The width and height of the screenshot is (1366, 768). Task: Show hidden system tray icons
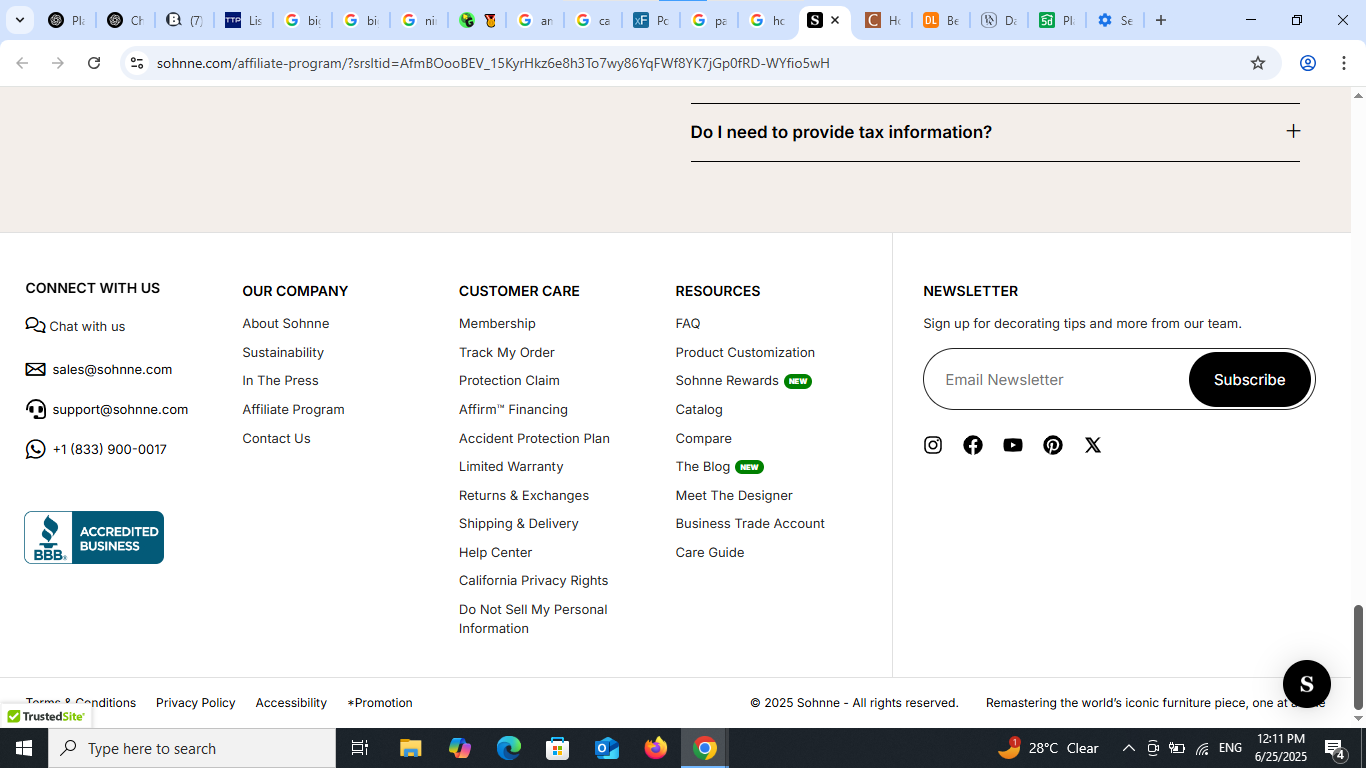[x=1129, y=748]
